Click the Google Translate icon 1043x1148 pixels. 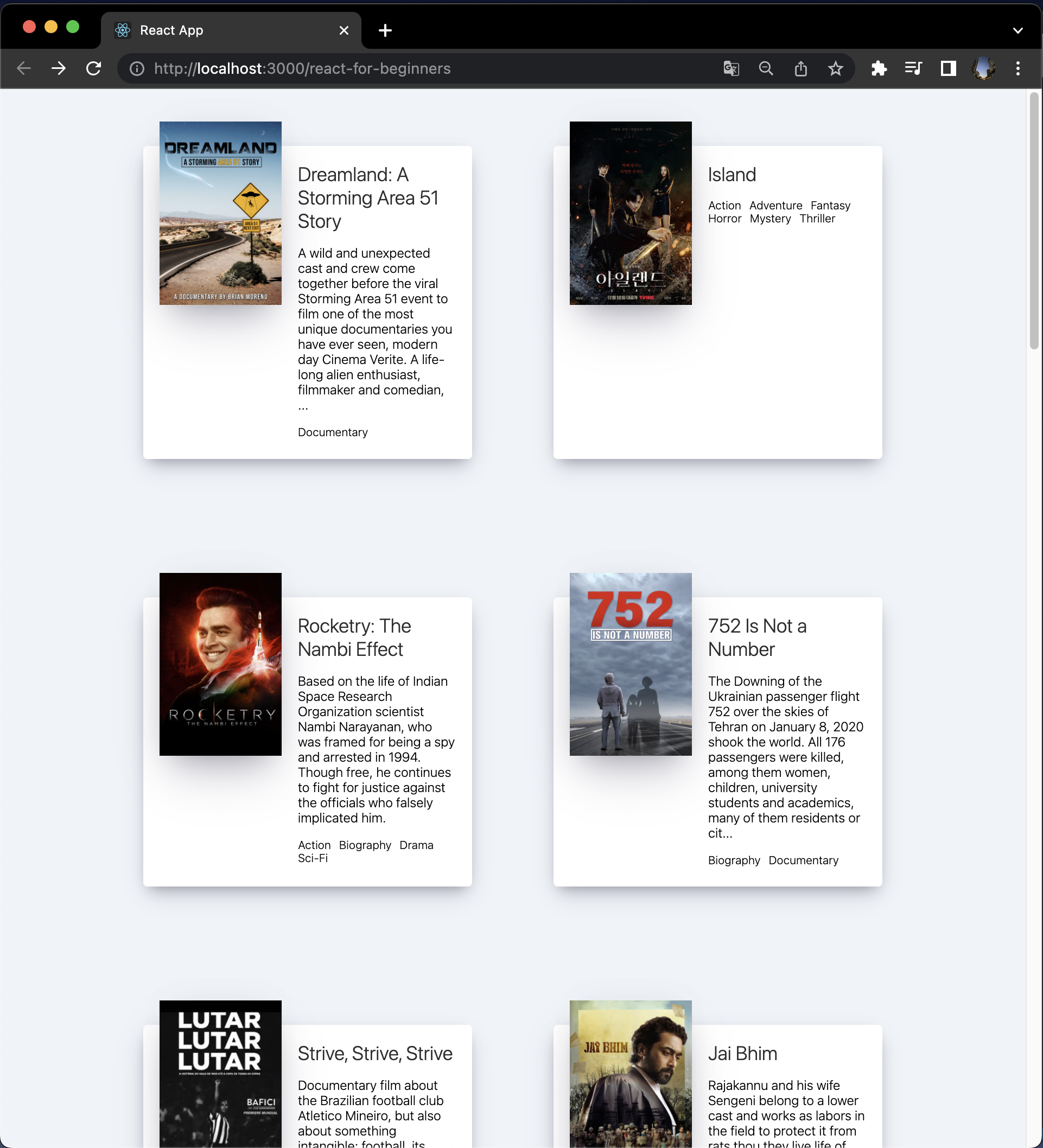tap(731, 68)
